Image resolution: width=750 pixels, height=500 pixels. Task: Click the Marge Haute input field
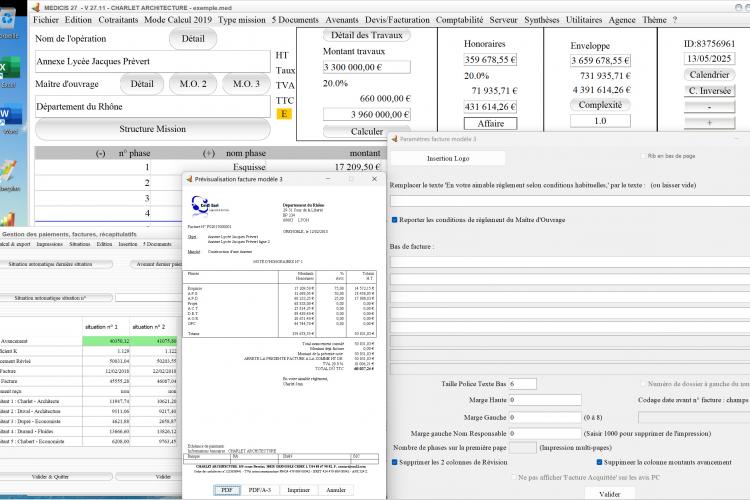[x=545, y=400]
